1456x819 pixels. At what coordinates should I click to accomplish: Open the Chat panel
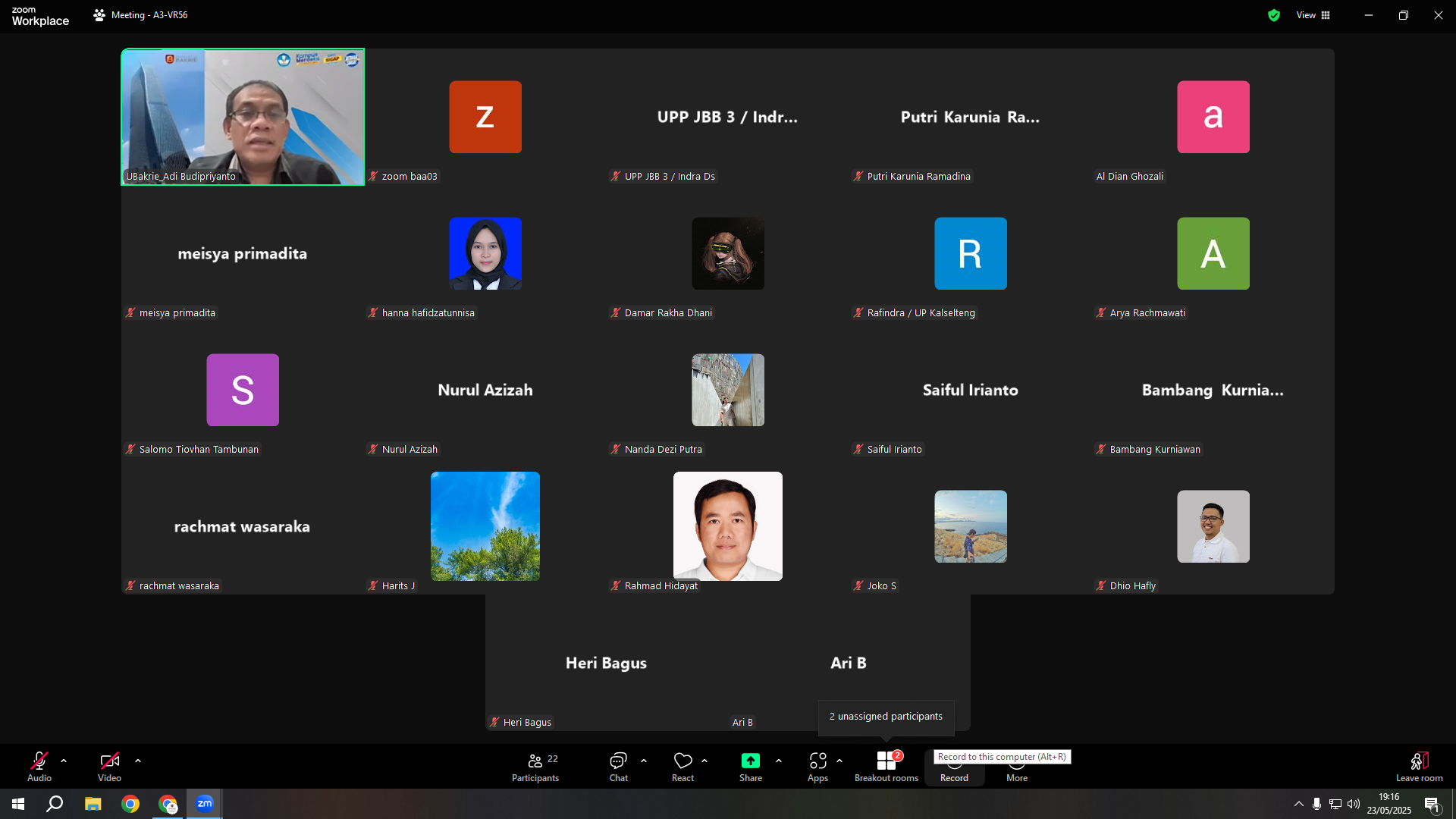(618, 767)
